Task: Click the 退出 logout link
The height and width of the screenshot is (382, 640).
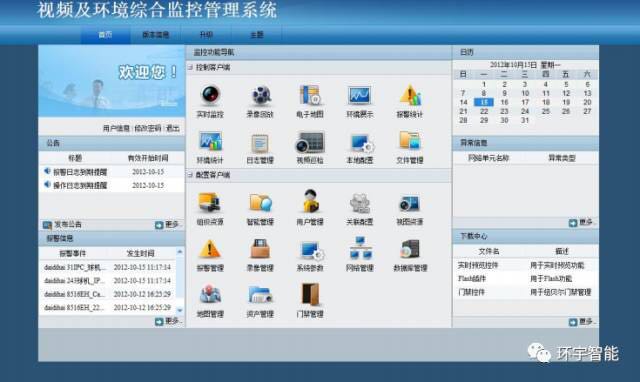Action: [173, 128]
